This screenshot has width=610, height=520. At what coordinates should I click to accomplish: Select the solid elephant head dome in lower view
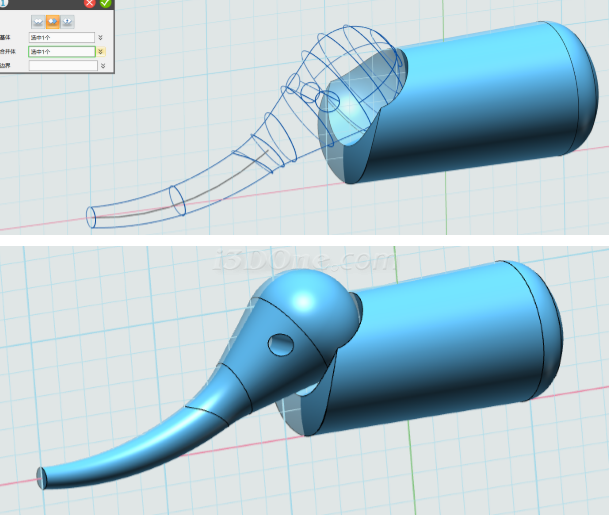pyautogui.click(x=305, y=305)
